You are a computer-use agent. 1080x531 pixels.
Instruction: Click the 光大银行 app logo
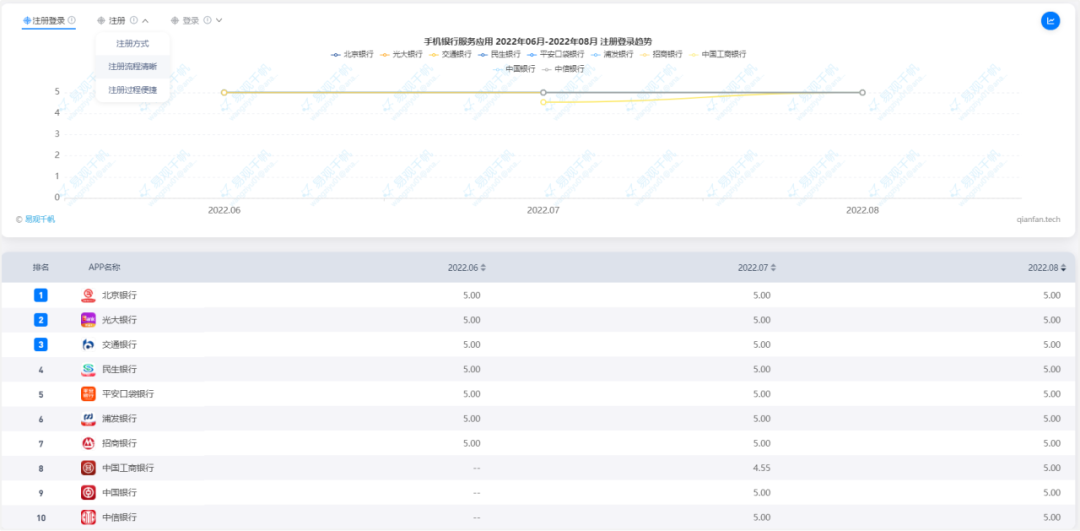click(x=88, y=320)
